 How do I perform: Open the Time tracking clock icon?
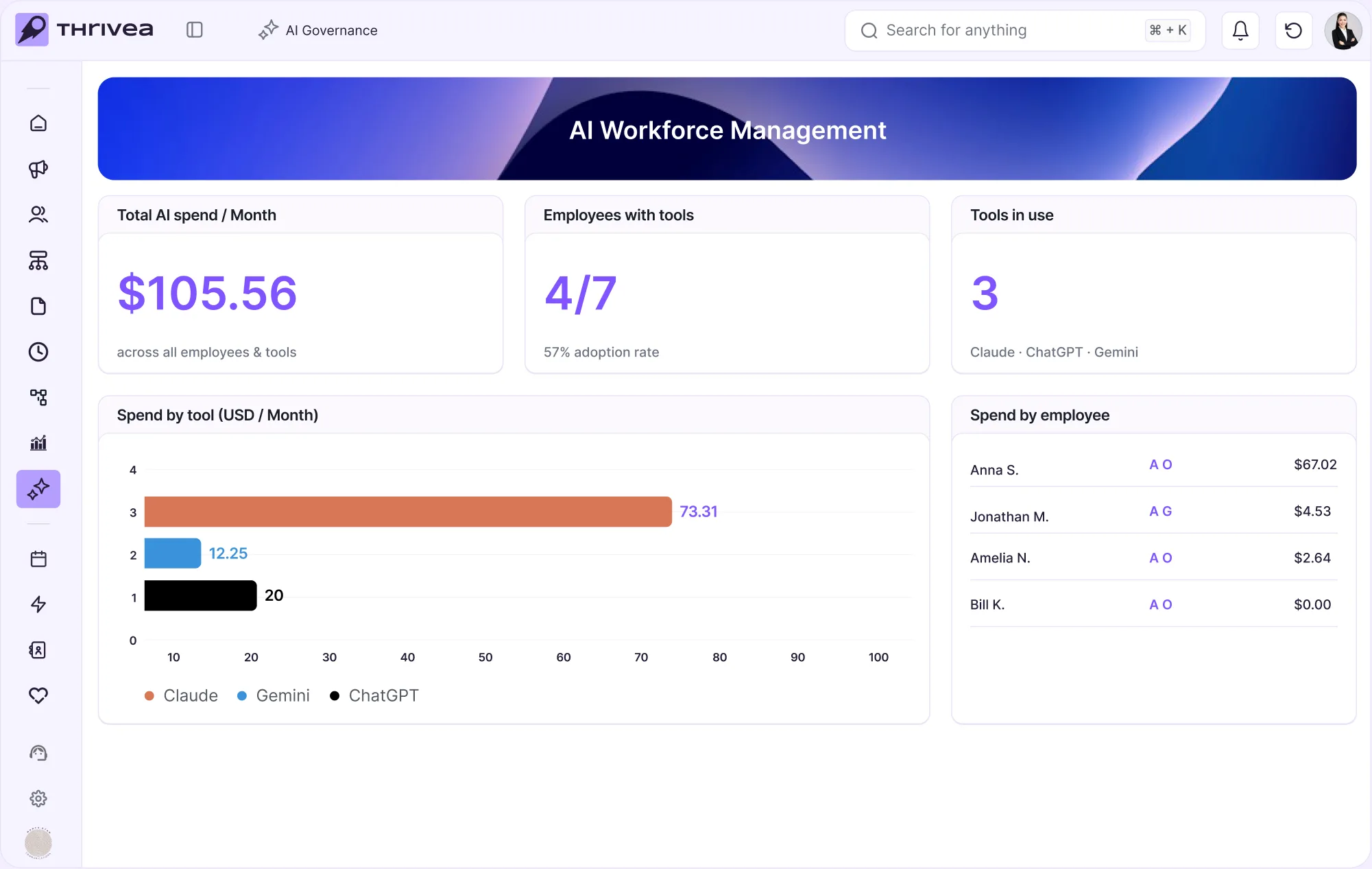(38, 352)
